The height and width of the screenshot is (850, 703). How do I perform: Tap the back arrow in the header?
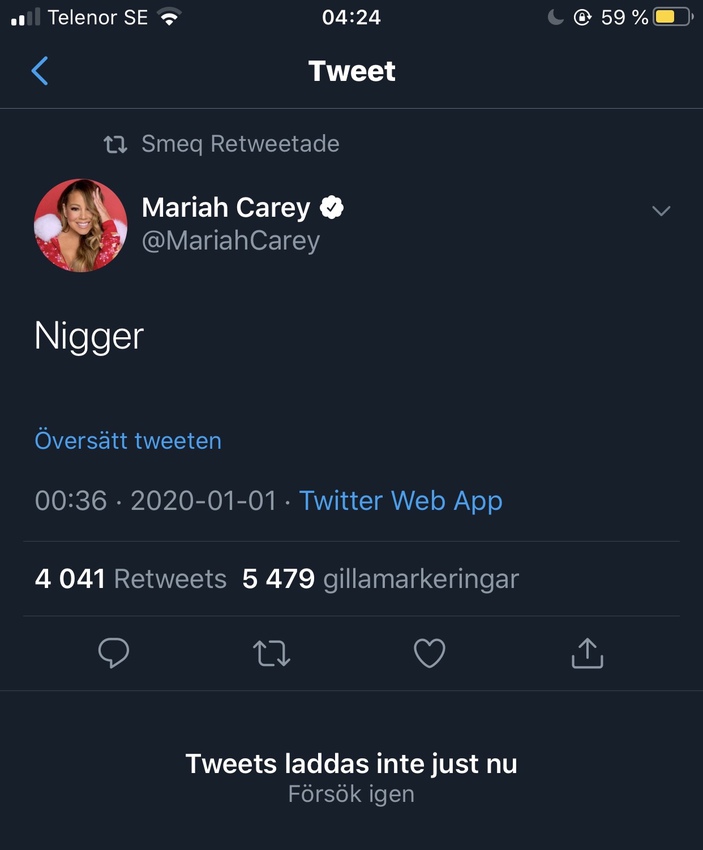point(40,71)
